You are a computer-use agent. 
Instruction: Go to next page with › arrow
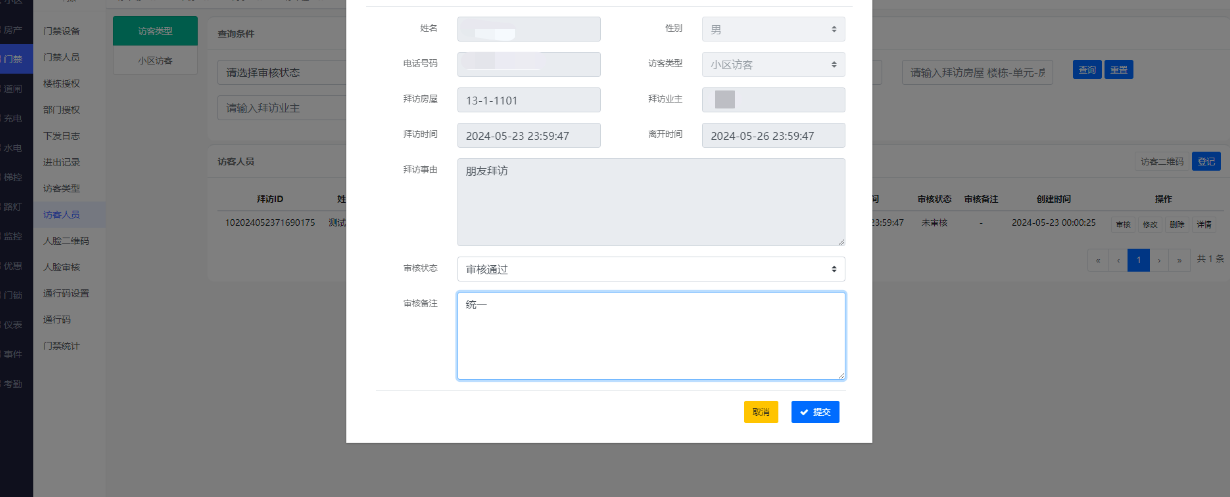point(1160,260)
